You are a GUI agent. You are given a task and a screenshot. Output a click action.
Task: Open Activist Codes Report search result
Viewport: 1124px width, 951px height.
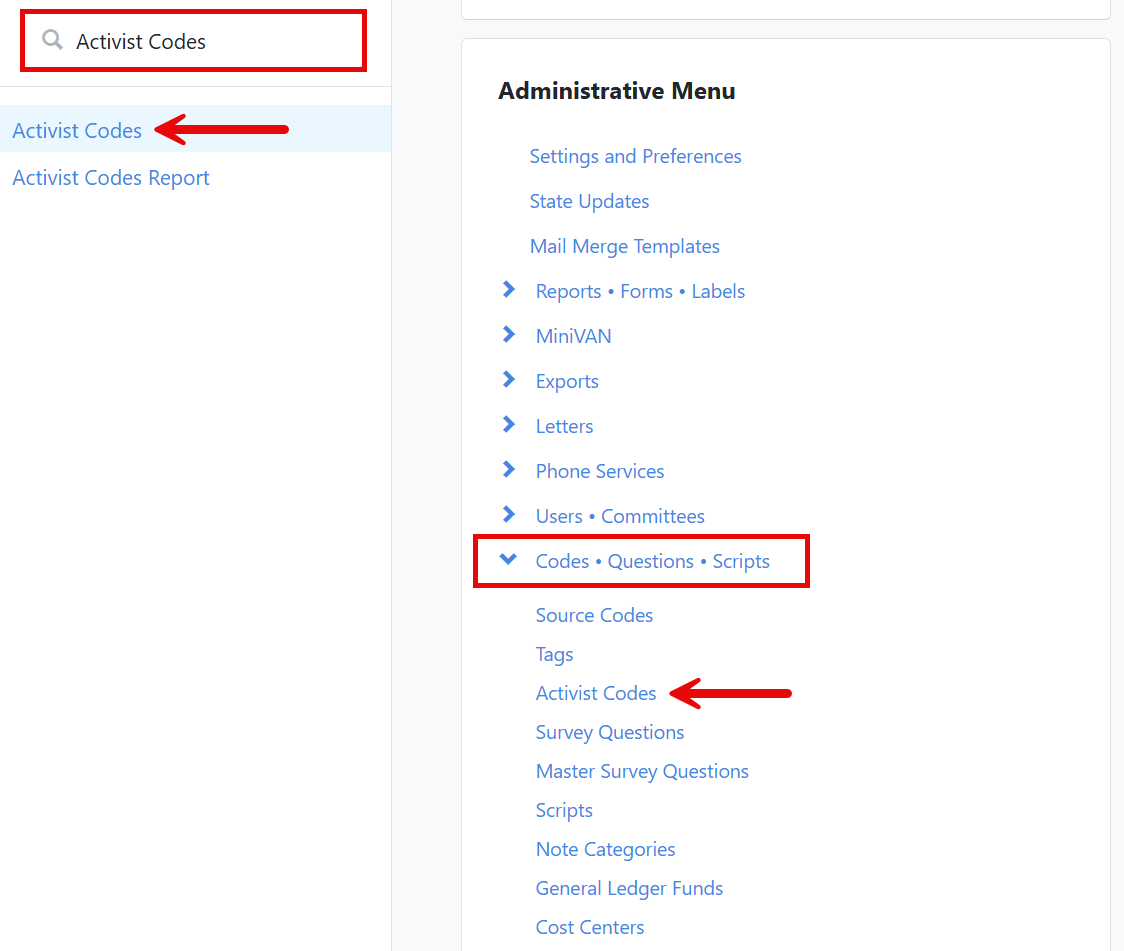click(110, 178)
